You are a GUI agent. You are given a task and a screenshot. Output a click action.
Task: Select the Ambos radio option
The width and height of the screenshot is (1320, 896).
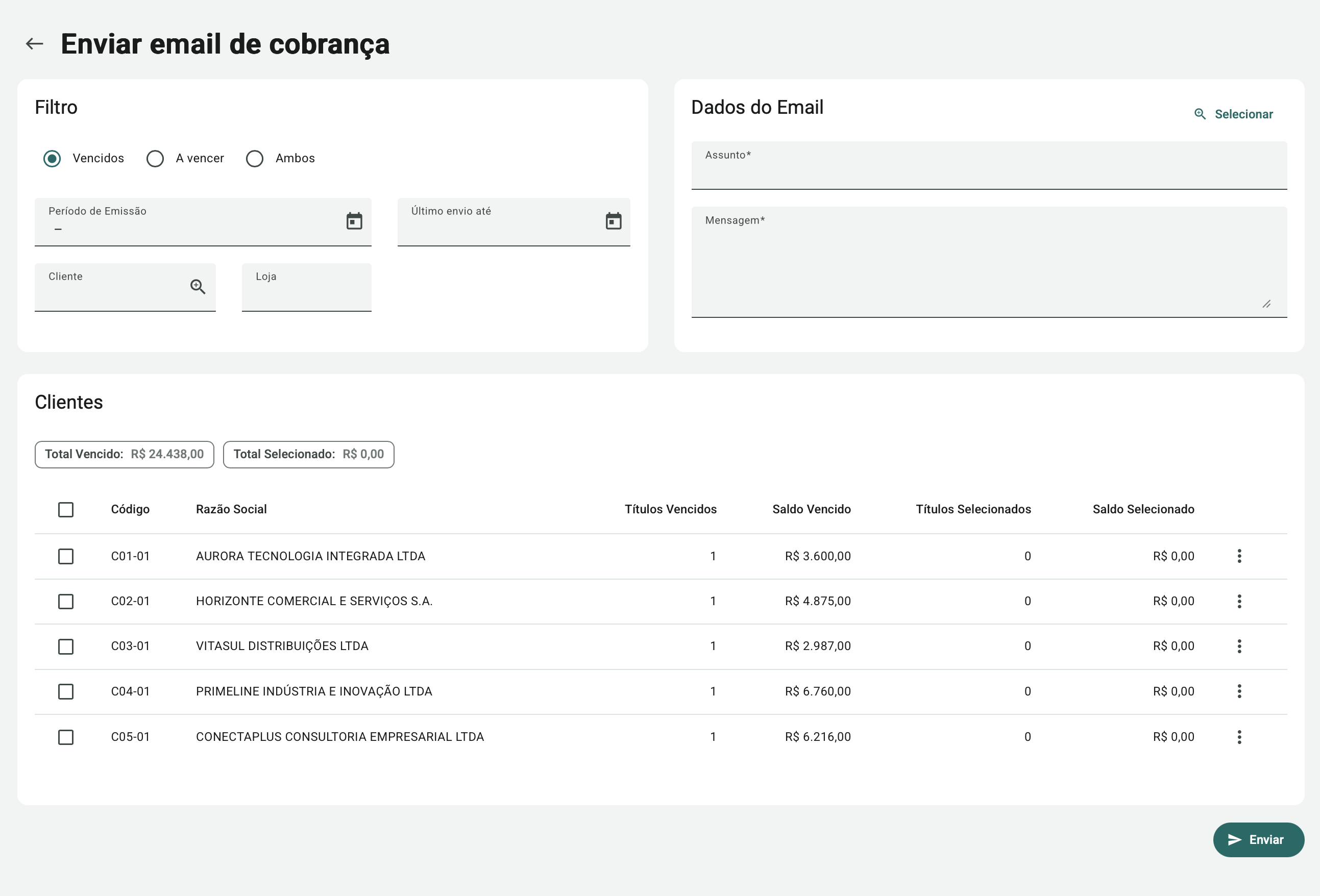255,158
